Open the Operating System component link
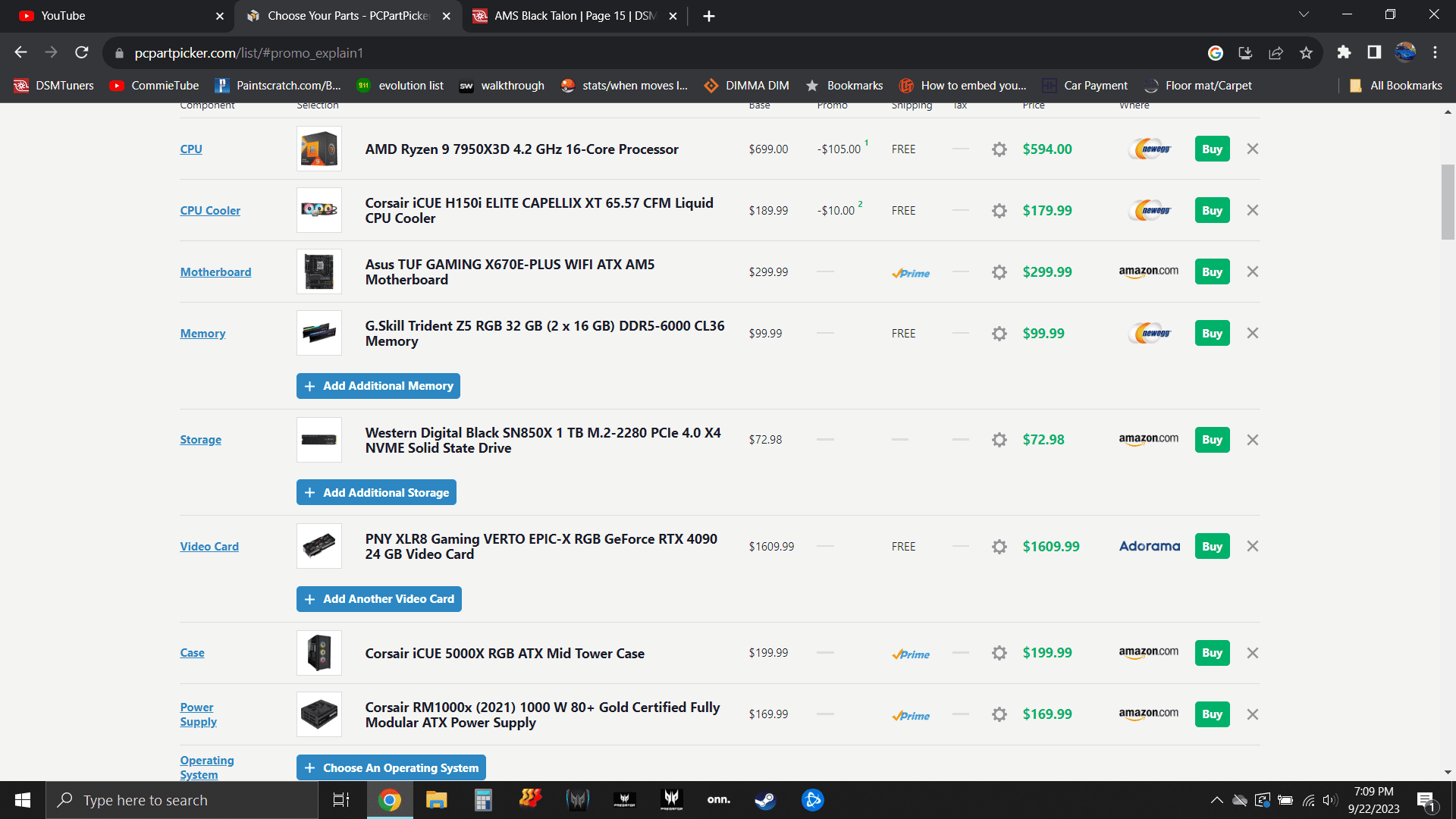This screenshot has width=1456, height=819. (207, 767)
